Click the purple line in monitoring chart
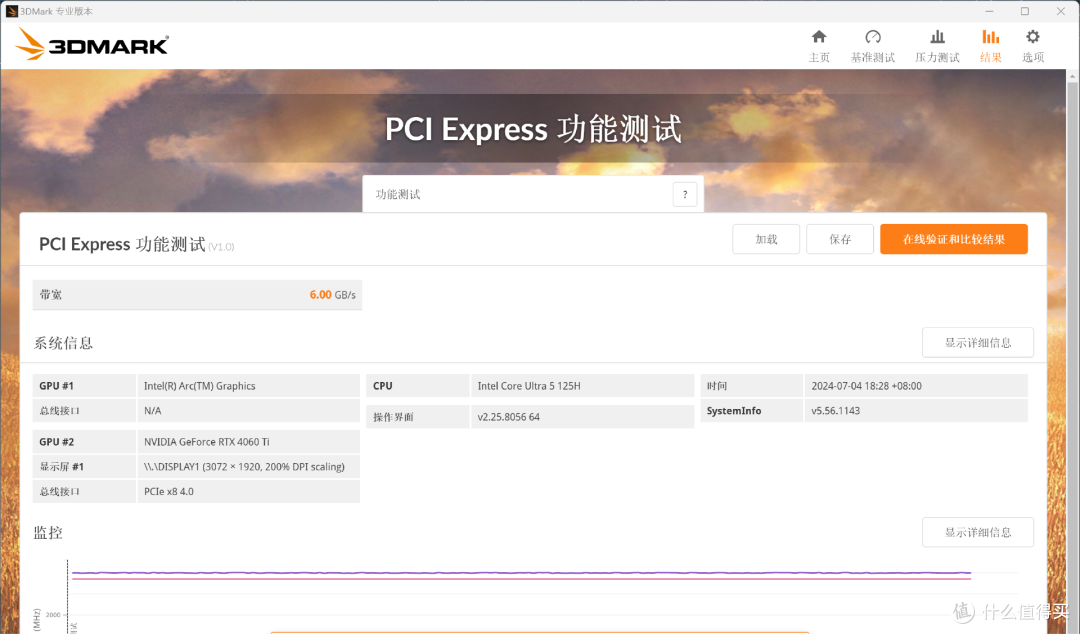This screenshot has height=634, width=1080. 521,573
